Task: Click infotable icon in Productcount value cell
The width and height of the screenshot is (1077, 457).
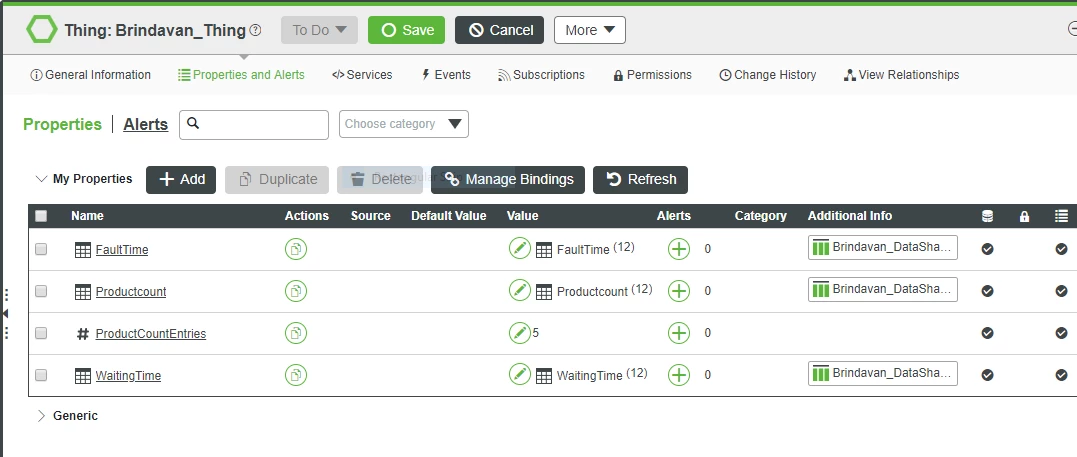Action: (x=543, y=292)
